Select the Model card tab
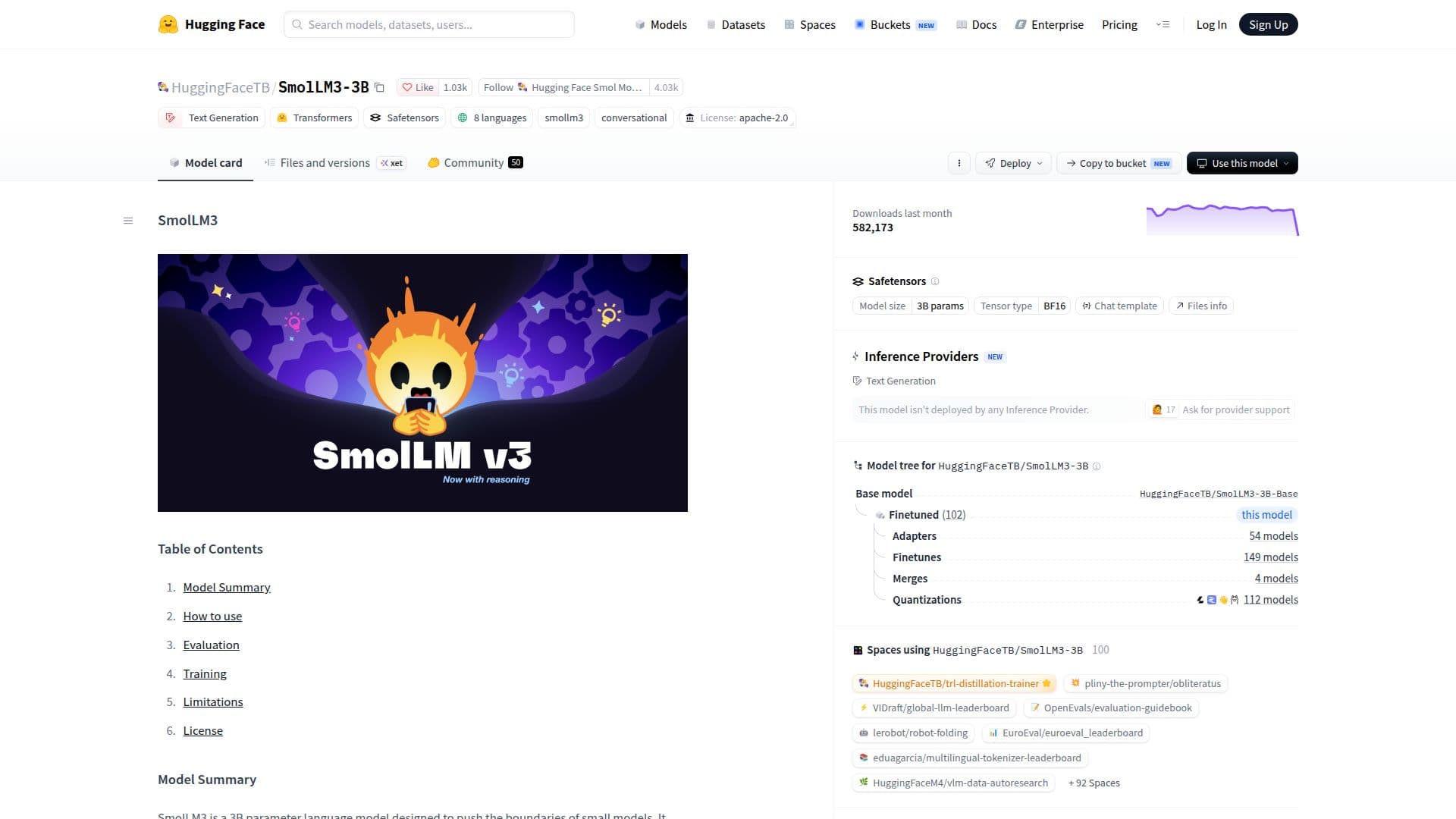 [206, 163]
